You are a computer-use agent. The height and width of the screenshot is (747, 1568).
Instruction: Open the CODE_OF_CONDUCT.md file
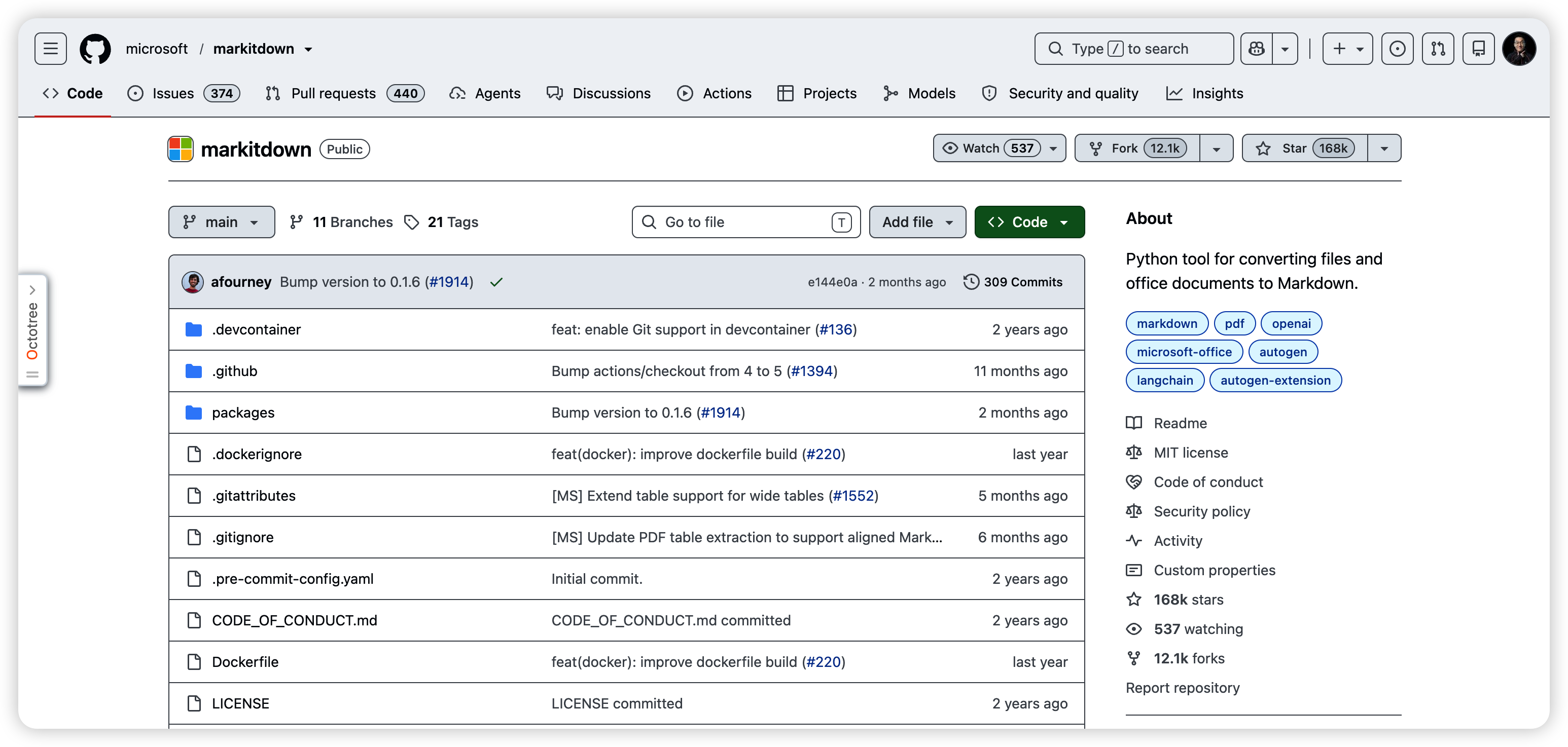tap(295, 620)
